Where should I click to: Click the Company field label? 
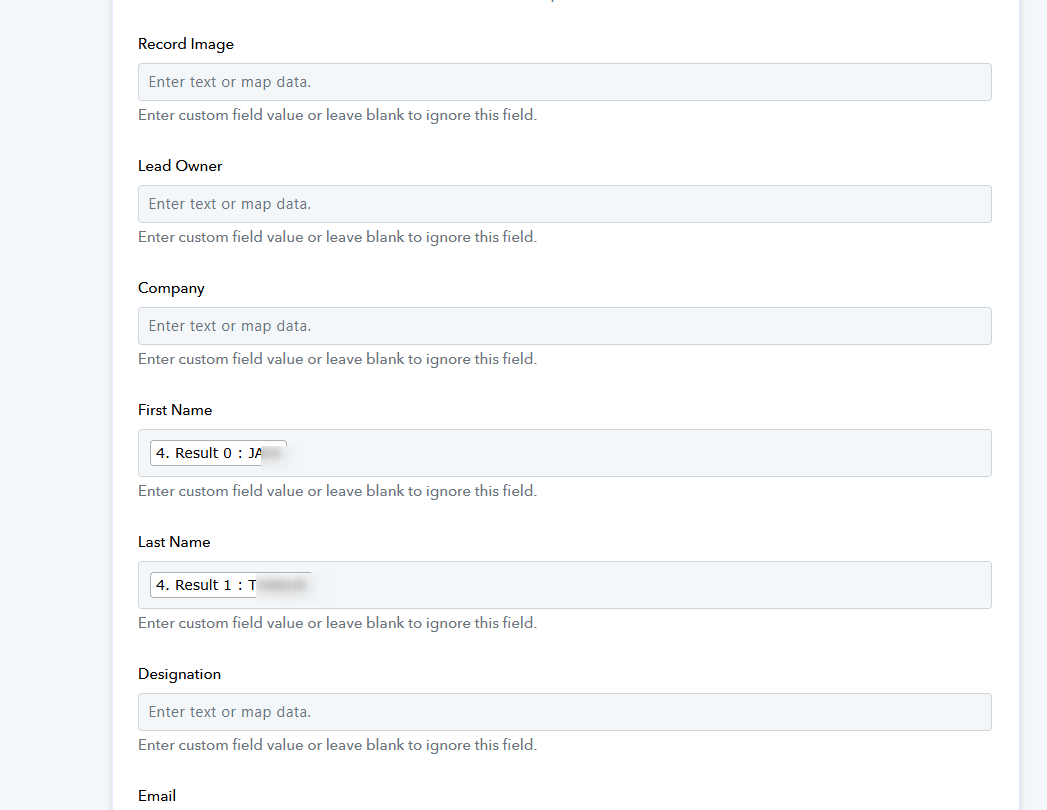click(171, 288)
